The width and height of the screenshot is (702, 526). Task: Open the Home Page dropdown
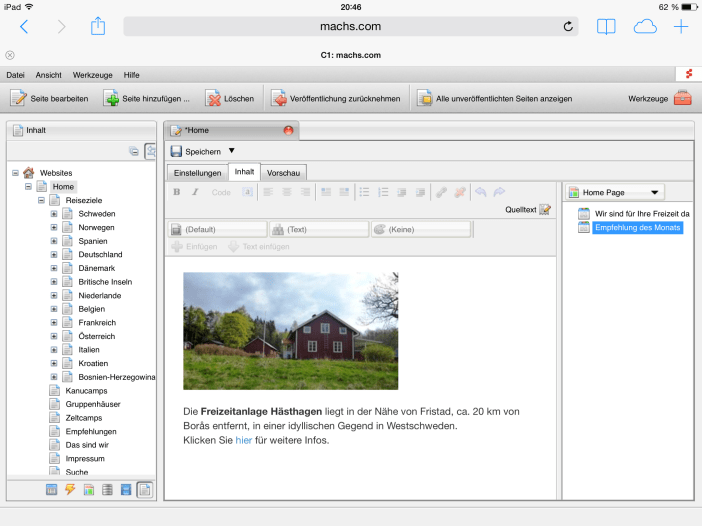click(655, 192)
